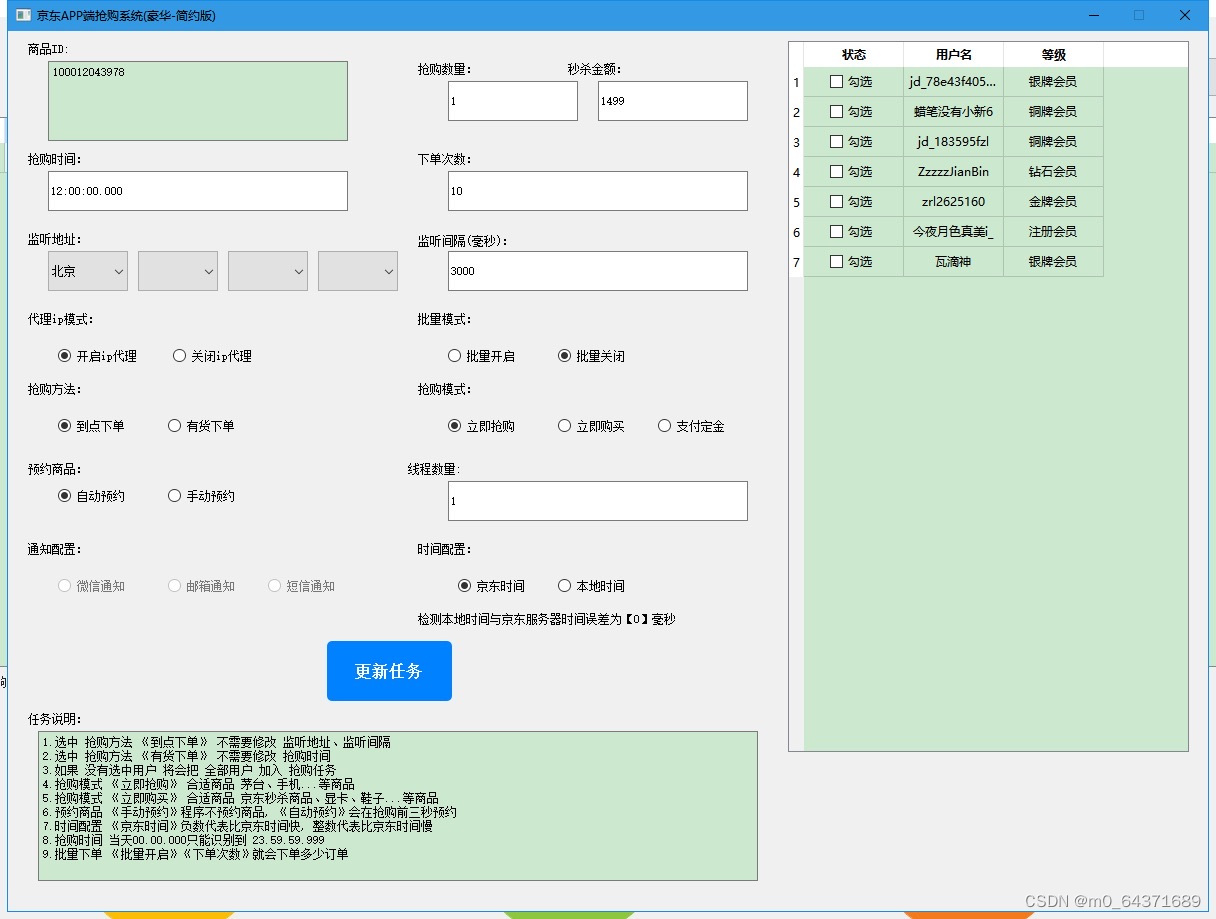This screenshot has height=919, width=1216.
Task: Click the 用户名 column header
Action: click(x=952, y=54)
